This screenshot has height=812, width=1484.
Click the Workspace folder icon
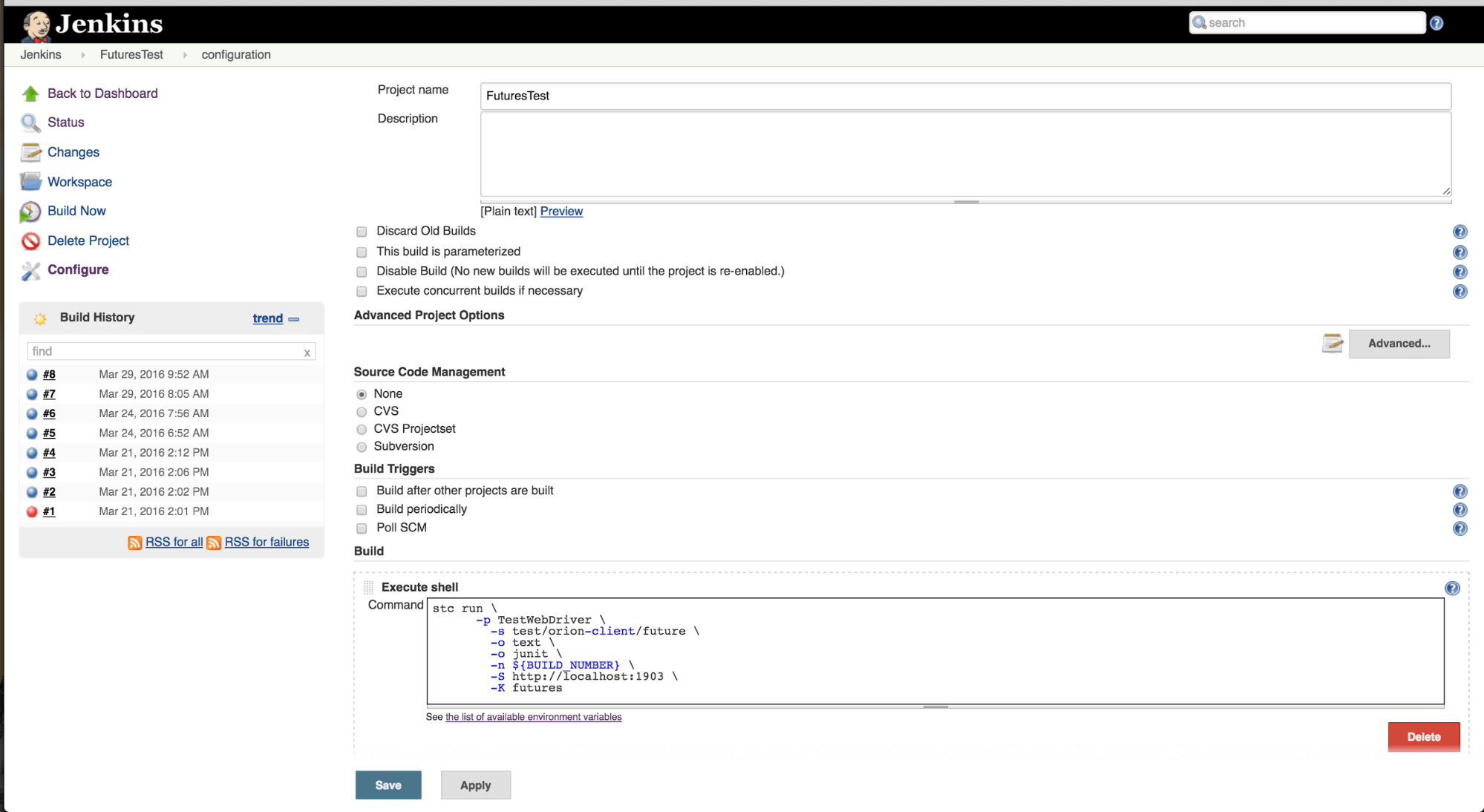[30, 182]
